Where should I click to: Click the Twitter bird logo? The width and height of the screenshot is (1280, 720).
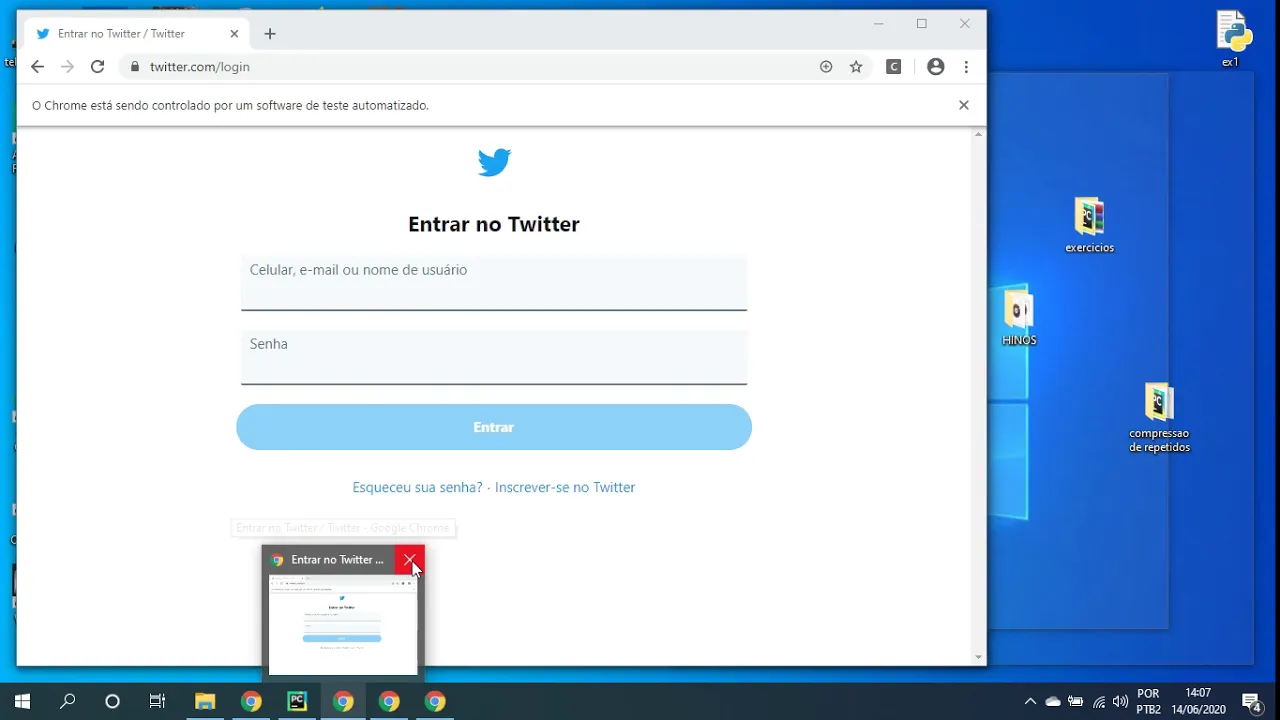tap(494, 162)
